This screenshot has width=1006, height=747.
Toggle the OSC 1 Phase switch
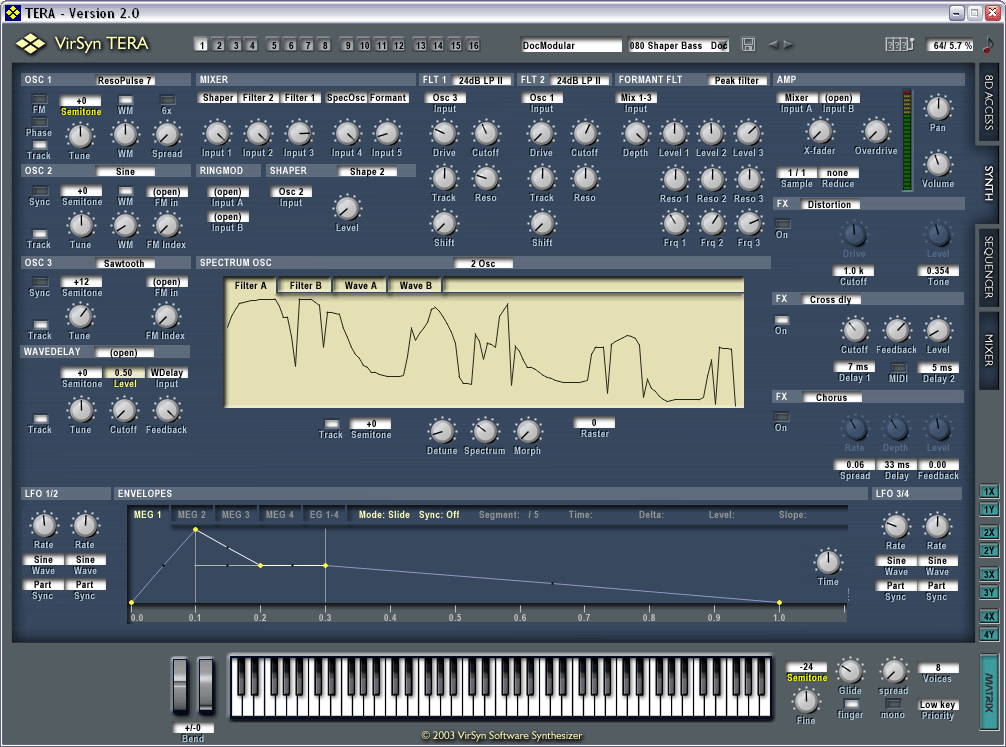[x=40, y=122]
